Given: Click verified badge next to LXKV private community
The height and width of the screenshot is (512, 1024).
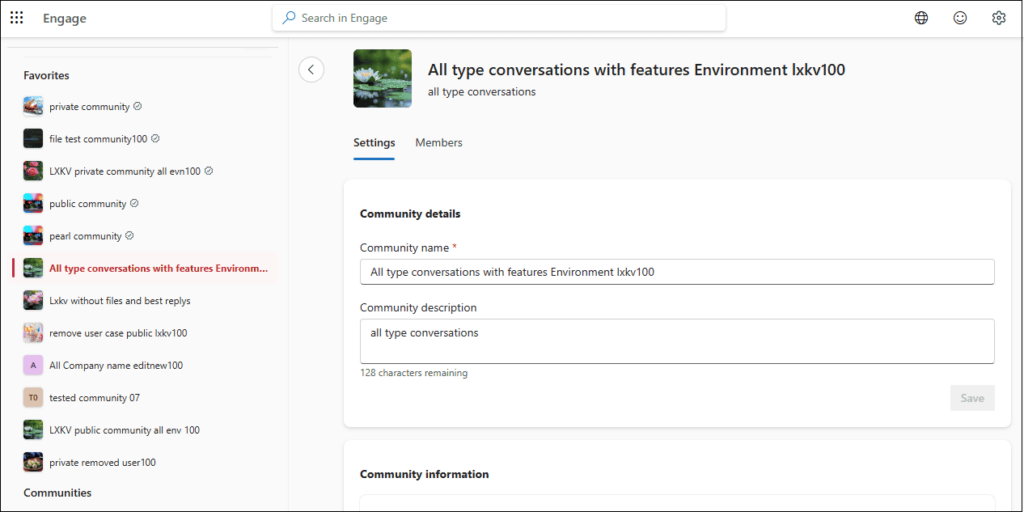Looking at the screenshot, I should 209,170.
